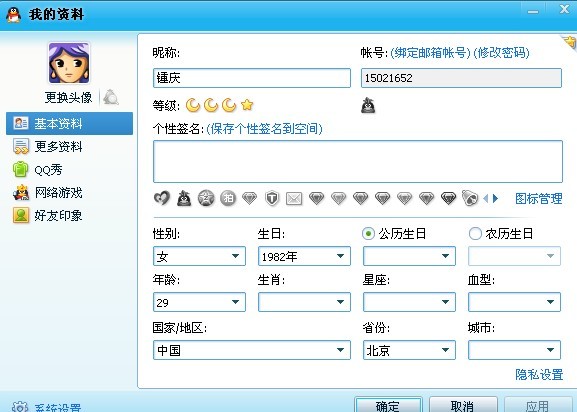Click the 修改密码 link
Image resolution: width=577 pixels, height=412 pixels.
pyautogui.click(x=502, y=53)
